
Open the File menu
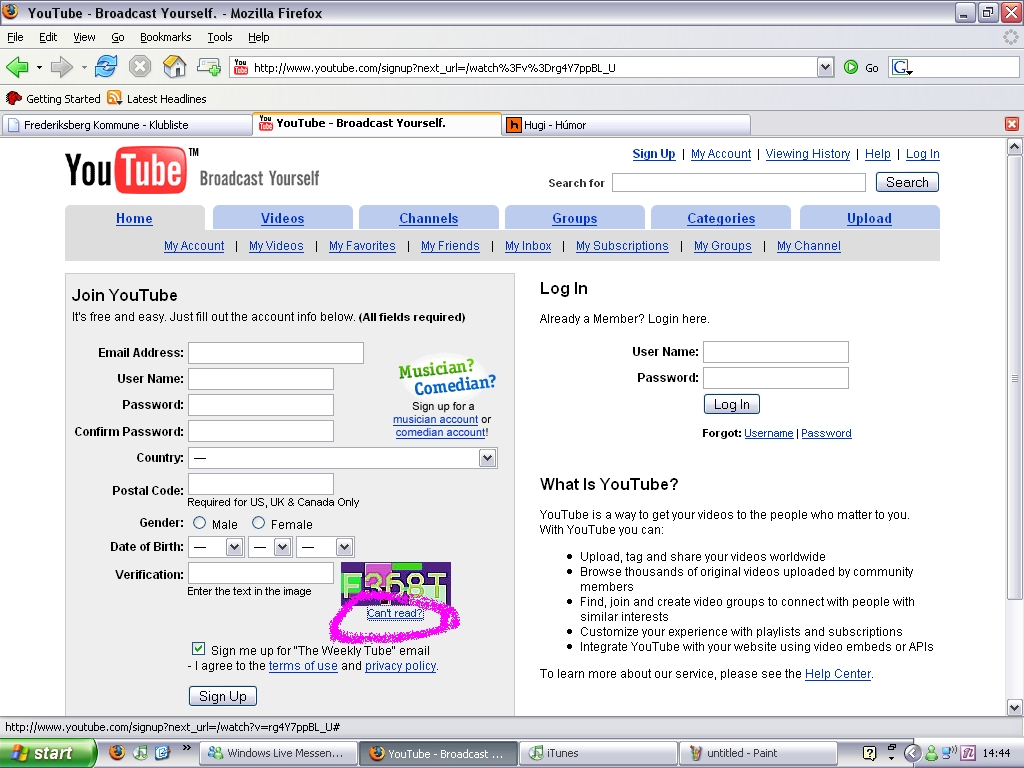click(x=15, y=37)
